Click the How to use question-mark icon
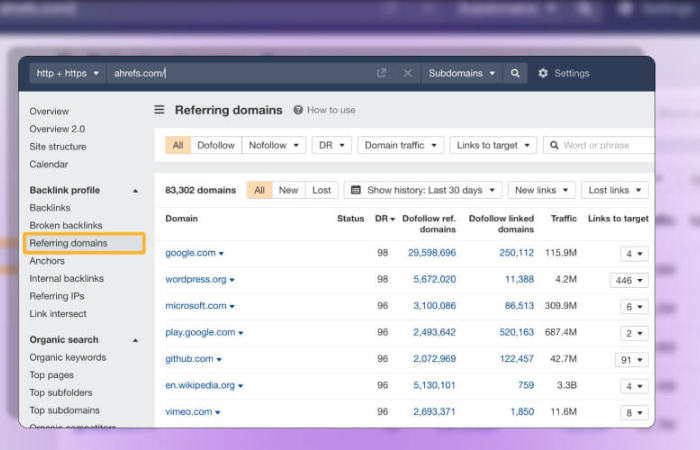This screenshot has height=450, width=700. click(x=298, y=110)
